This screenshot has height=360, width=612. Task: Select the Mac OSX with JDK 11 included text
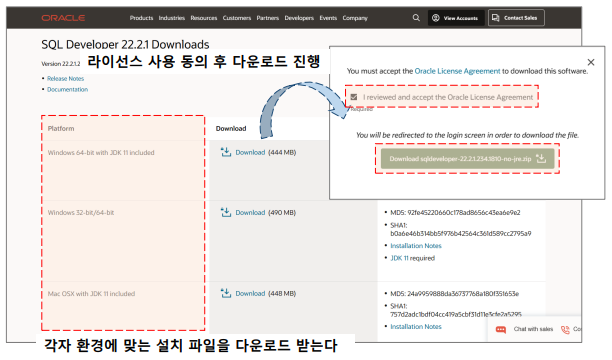[91, 293]
